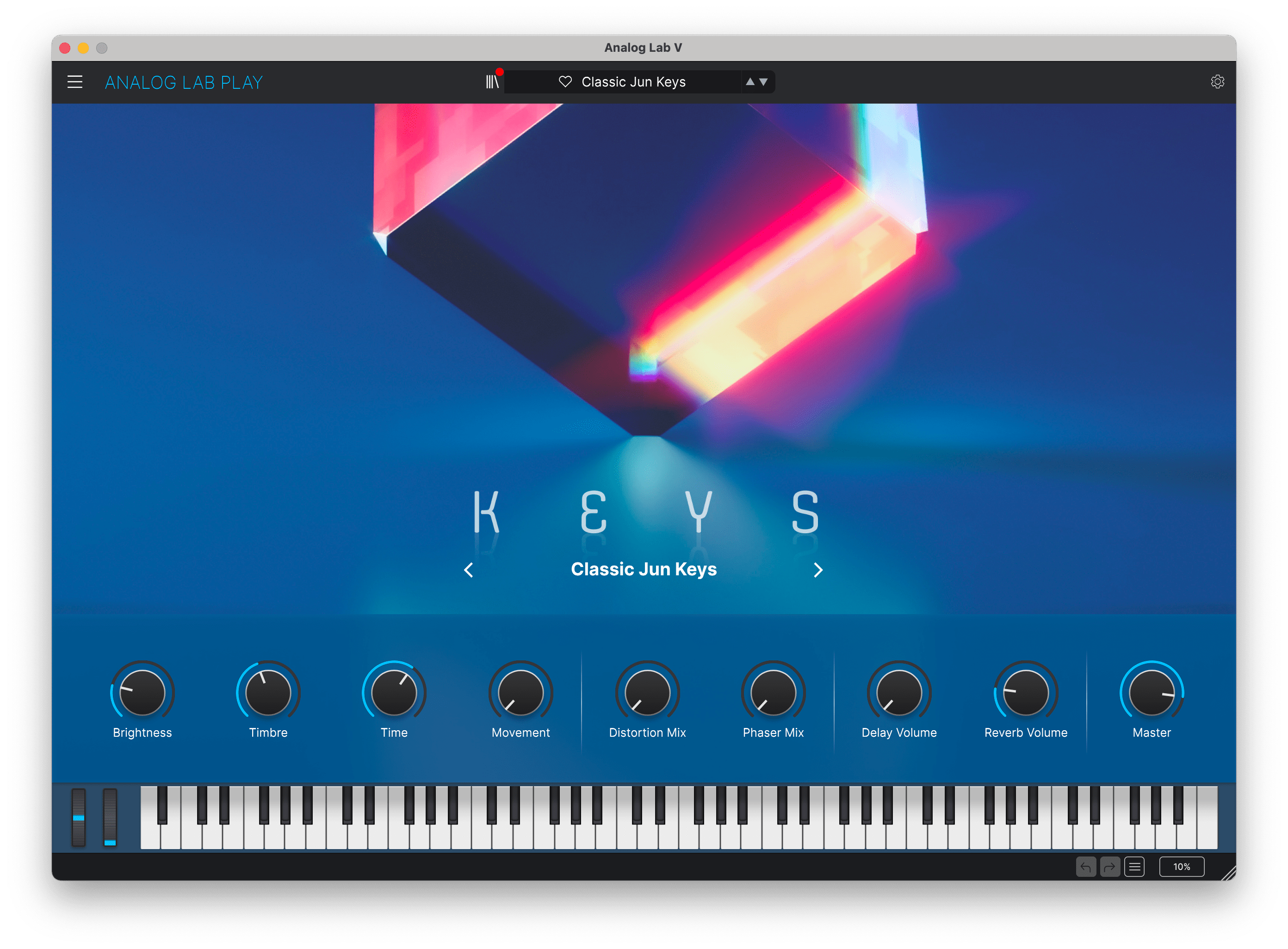Click the Distortion Mix knob

(x=647, y=692)
